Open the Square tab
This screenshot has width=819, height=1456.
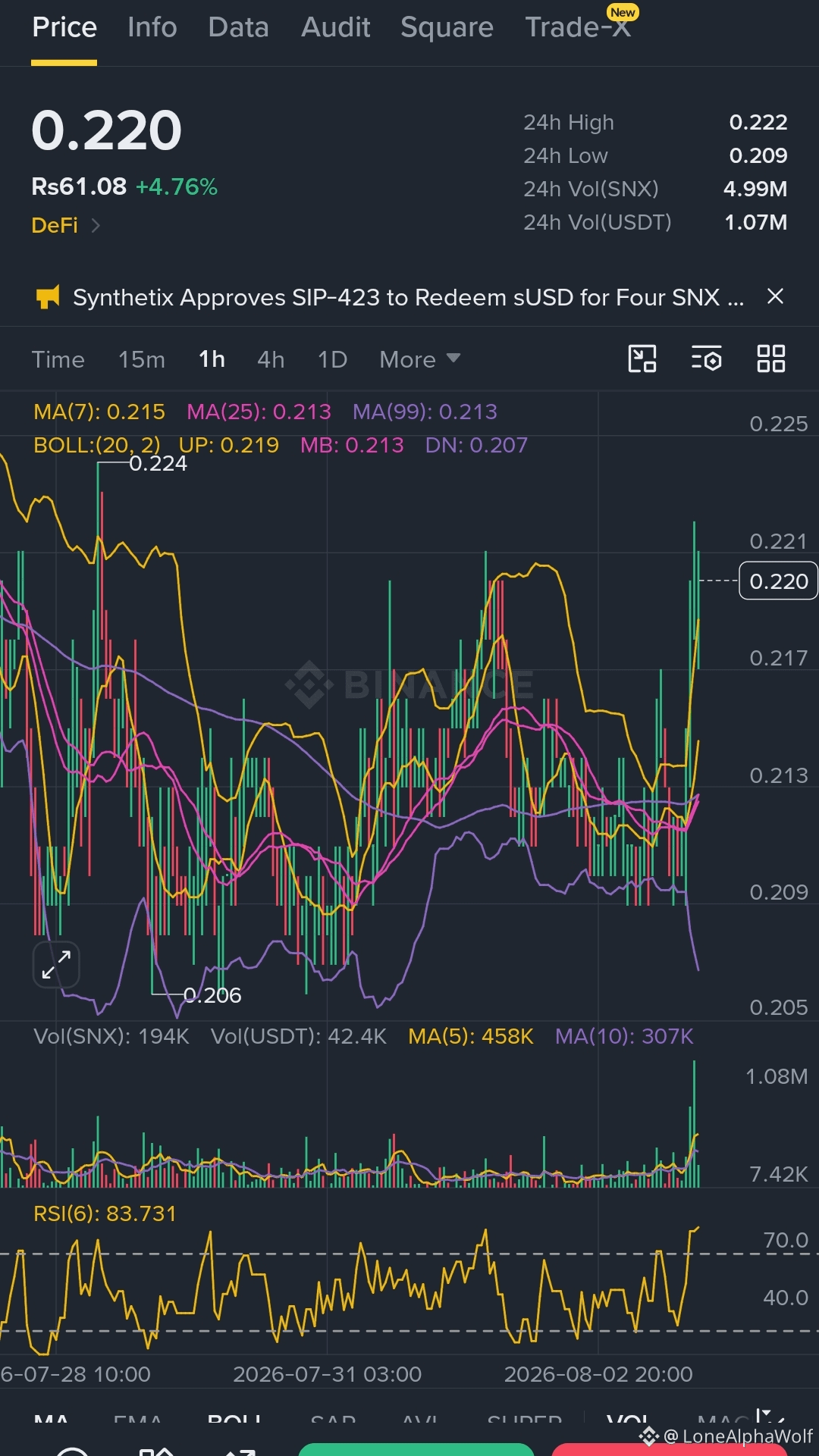click(447, 27)
